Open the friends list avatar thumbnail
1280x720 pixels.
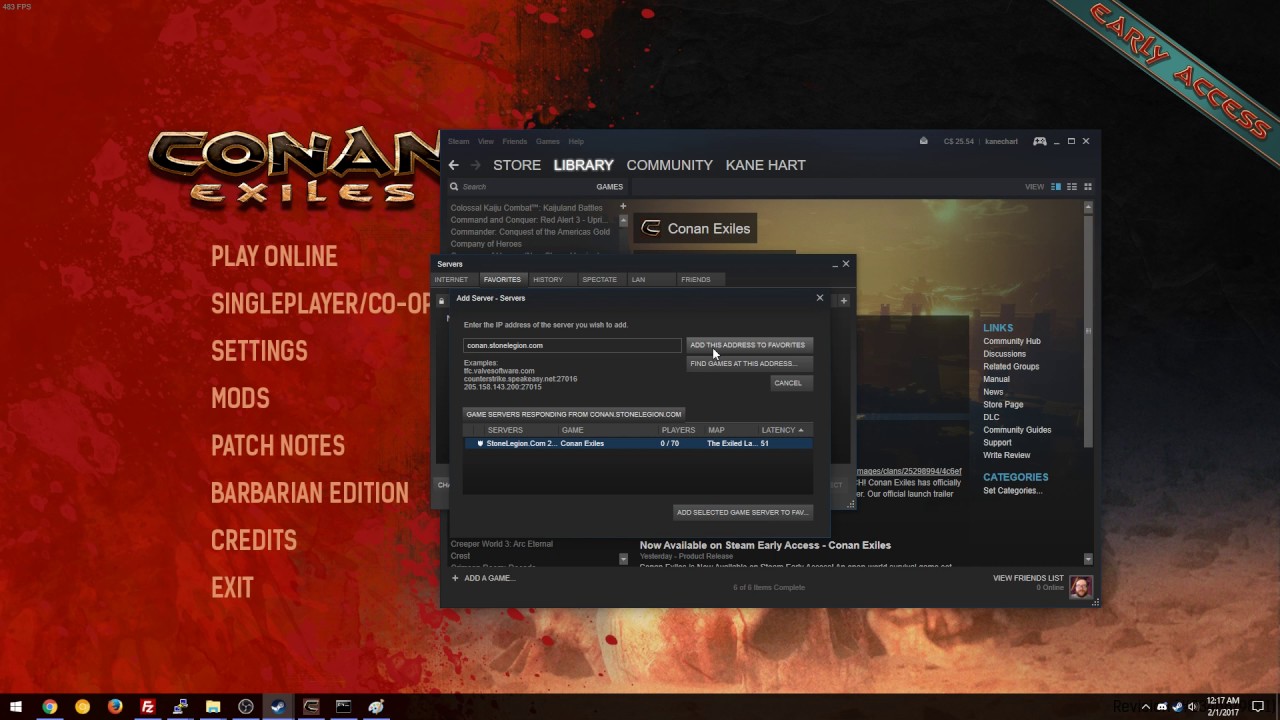[1081, 586]
